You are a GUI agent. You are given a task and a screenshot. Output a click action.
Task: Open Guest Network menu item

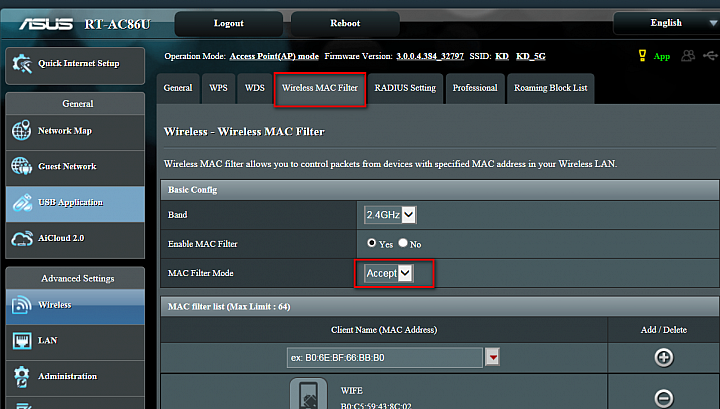(x=75, y=168)
